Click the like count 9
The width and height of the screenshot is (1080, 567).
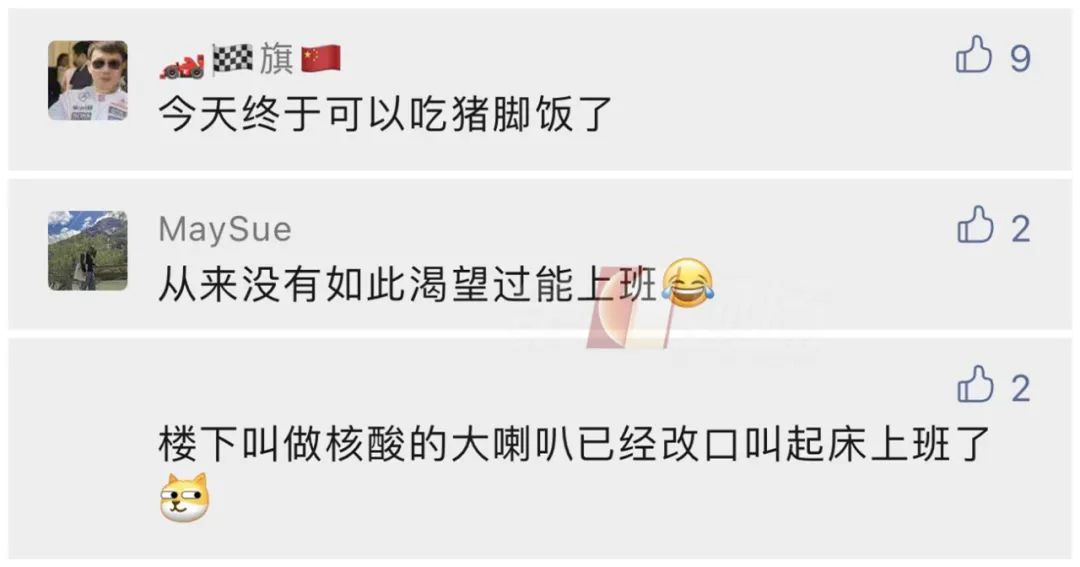pyautogui.click(x=1020, y=59)
